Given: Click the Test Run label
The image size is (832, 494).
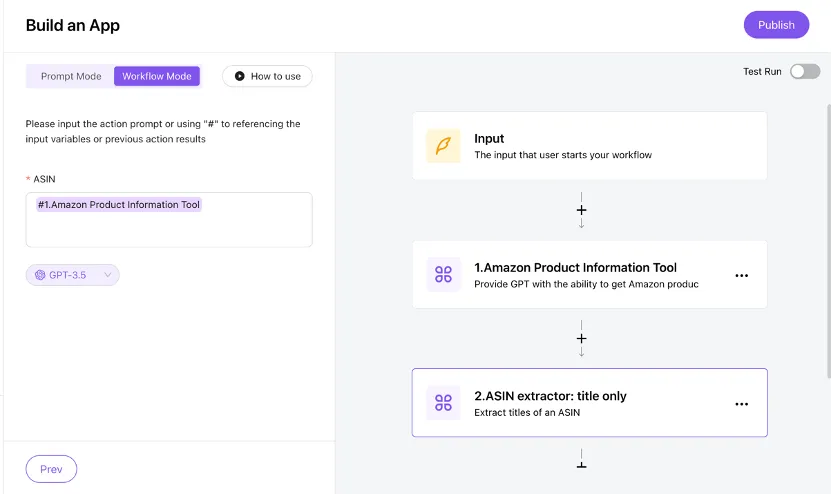Looking at the screenshot, I should (x=762, y=72).
